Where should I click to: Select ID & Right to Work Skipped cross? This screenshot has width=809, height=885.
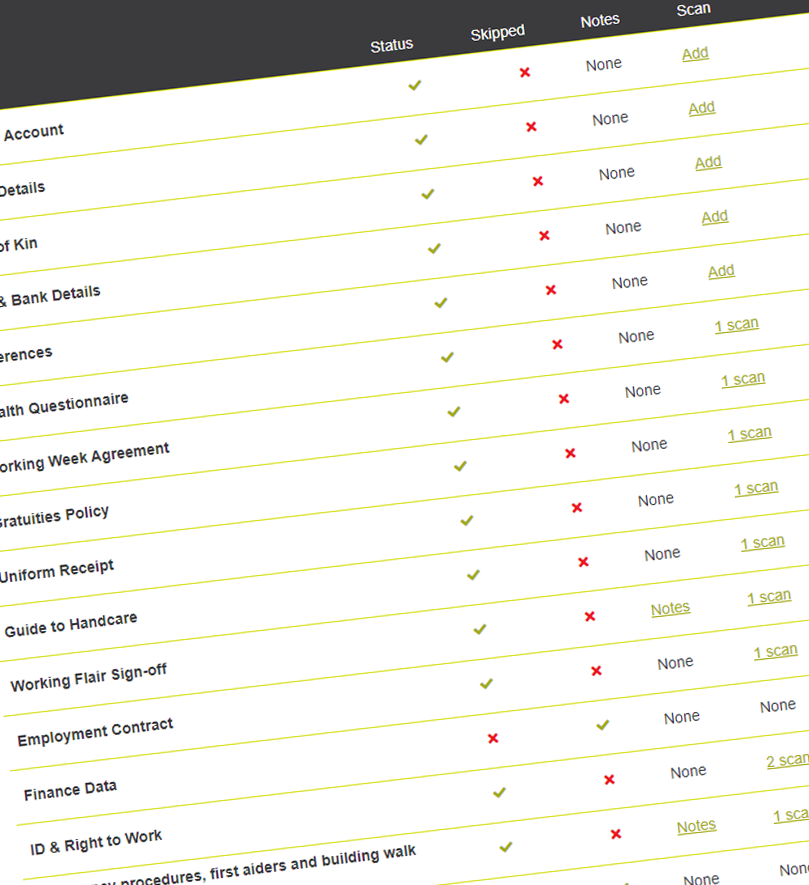(609, 780)
